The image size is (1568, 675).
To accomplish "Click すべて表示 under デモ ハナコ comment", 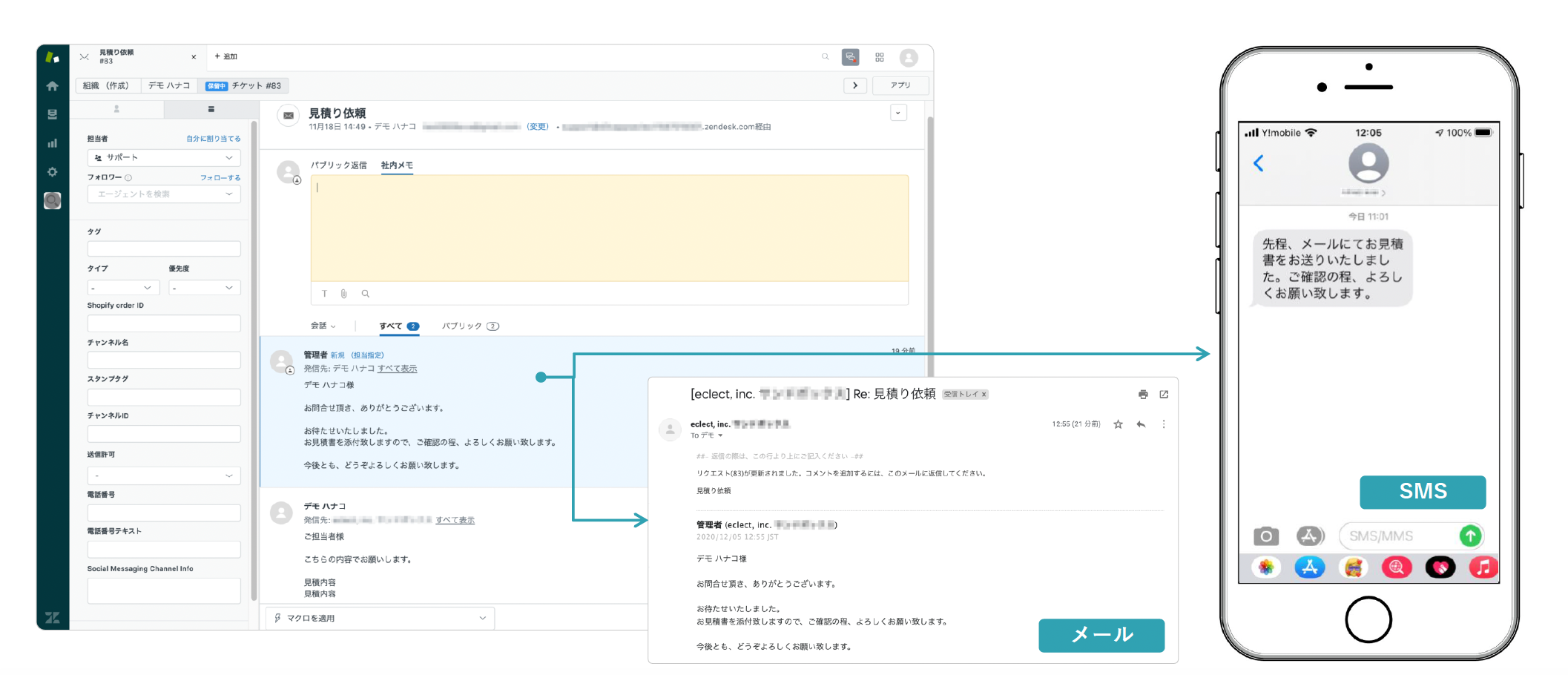I will click(x=455, y=520).
